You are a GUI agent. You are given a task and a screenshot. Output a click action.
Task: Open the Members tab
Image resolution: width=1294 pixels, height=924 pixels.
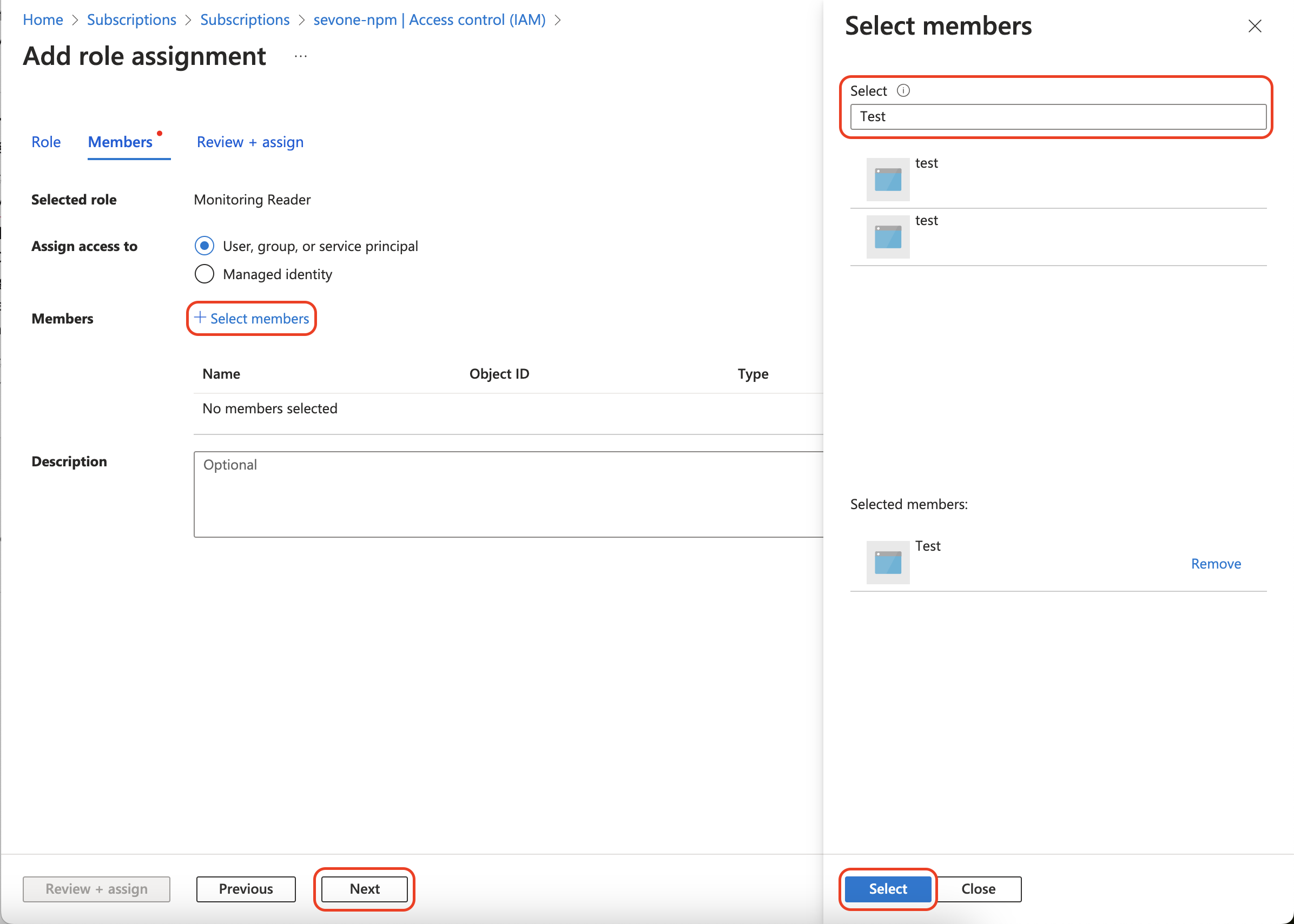pyautogui.click(x=120, y=142)
